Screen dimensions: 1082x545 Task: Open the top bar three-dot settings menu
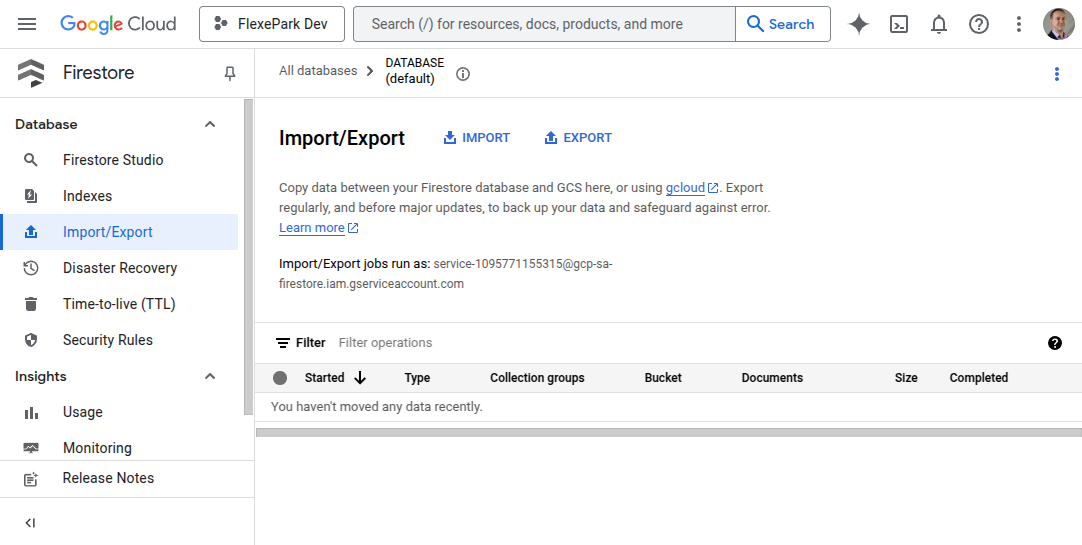pos(1019,24)
